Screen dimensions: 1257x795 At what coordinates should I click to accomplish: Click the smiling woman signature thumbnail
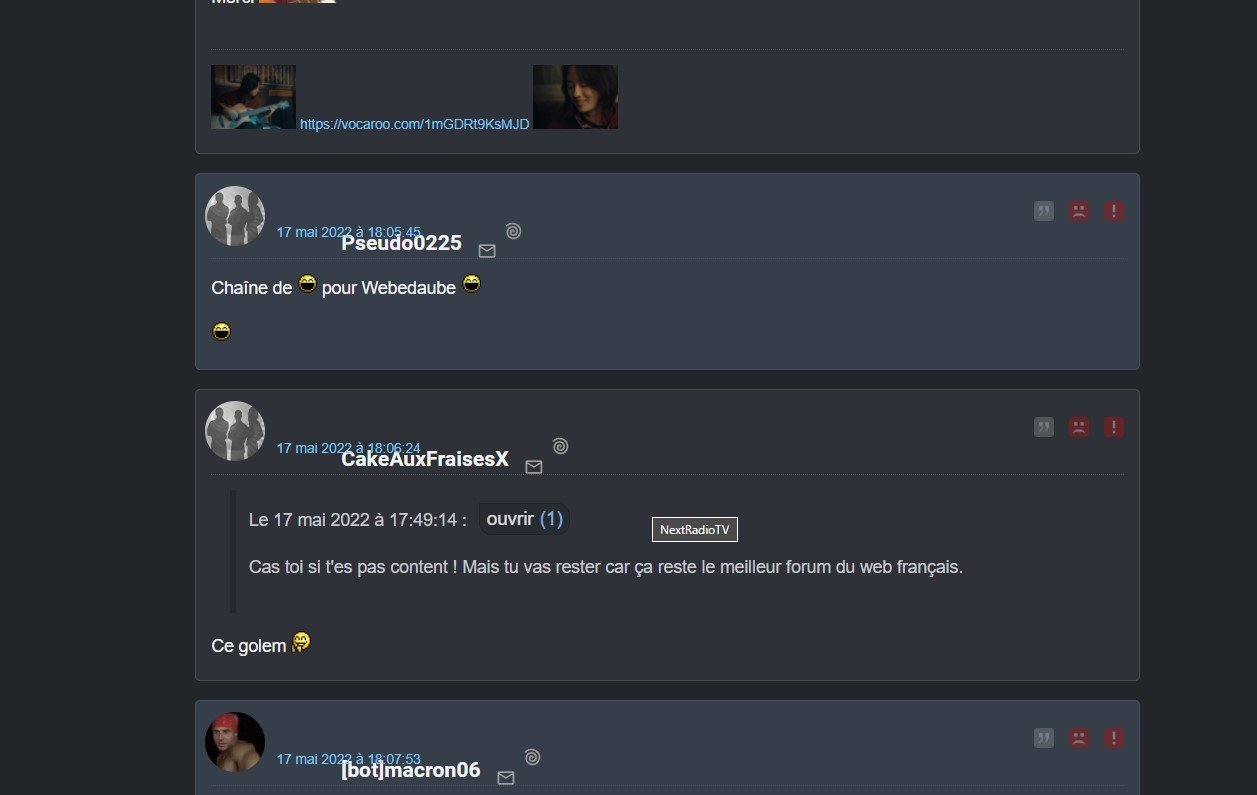coord(575,97)
